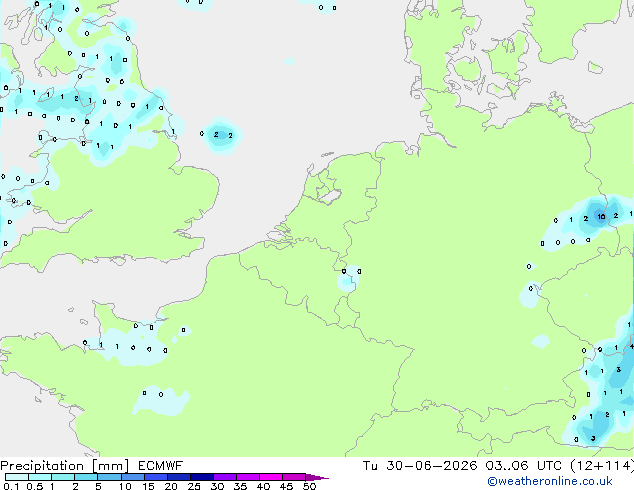Choose the dark blue swatch between 25 and 30

202,477
